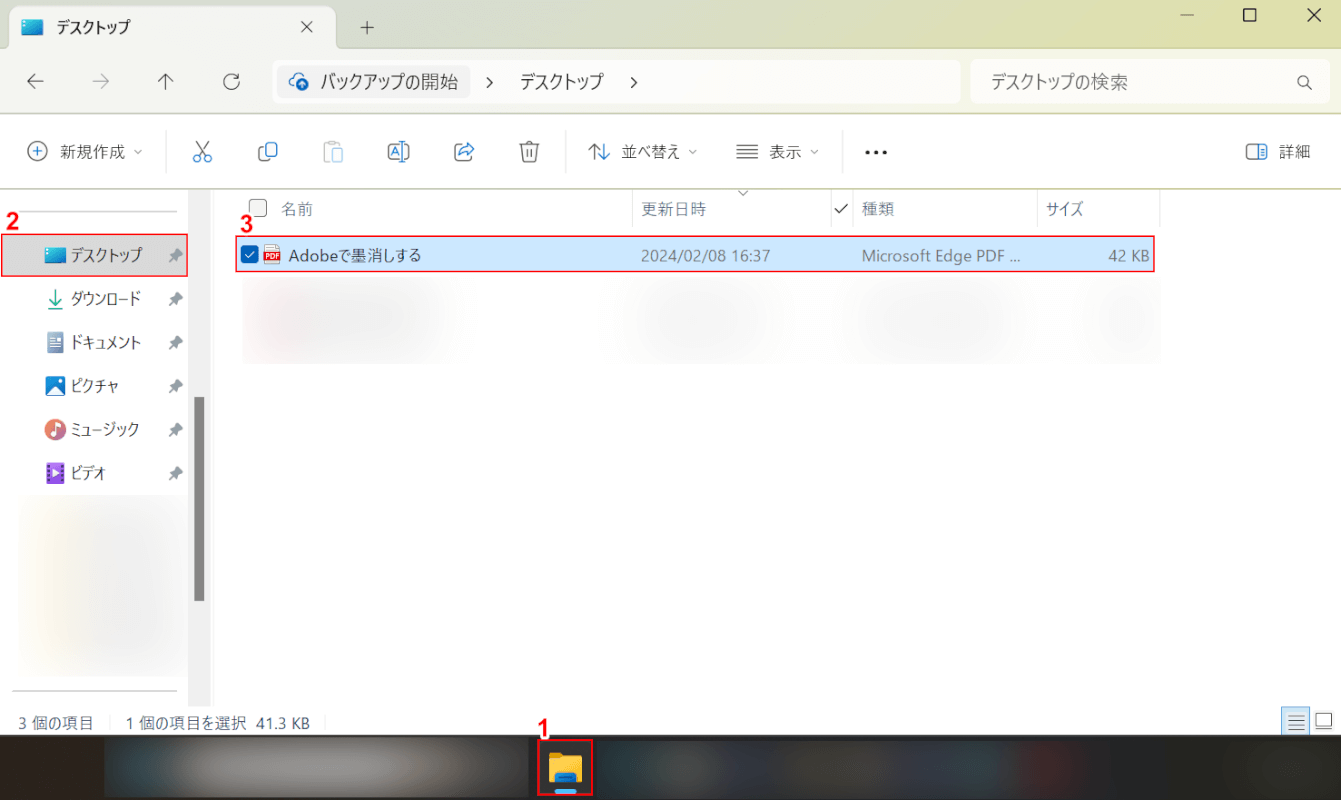The width and height of the screenshot is (1341, 800).
Task: Sort by the サイズ column header
Action: tap(1065, 209)
